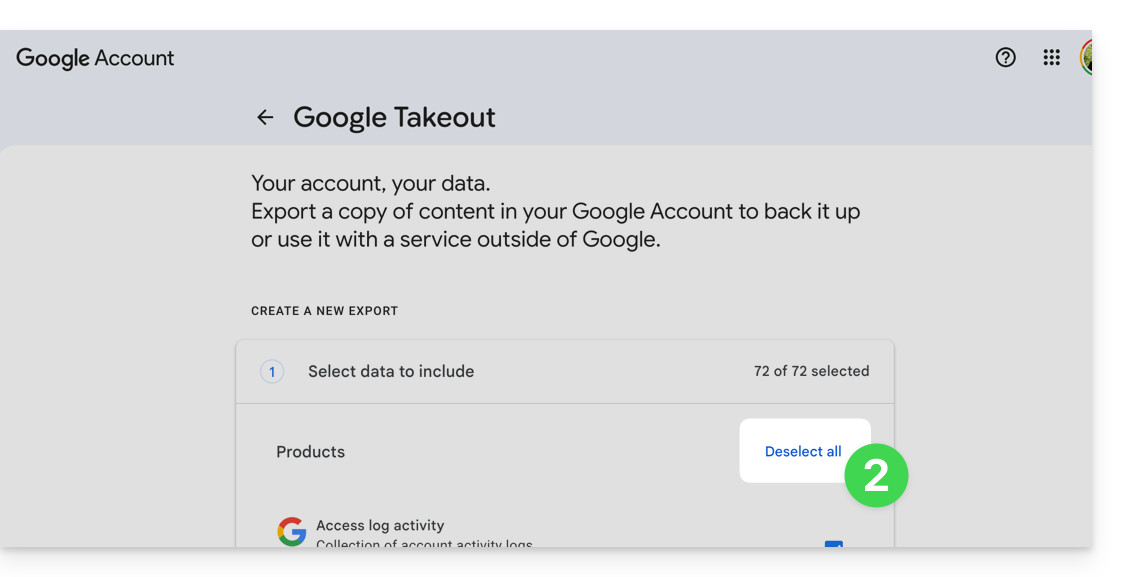This screenshot has width=1122, height=577.
Task: Go back using the left arrow
Action: click(x=265, y=118)
